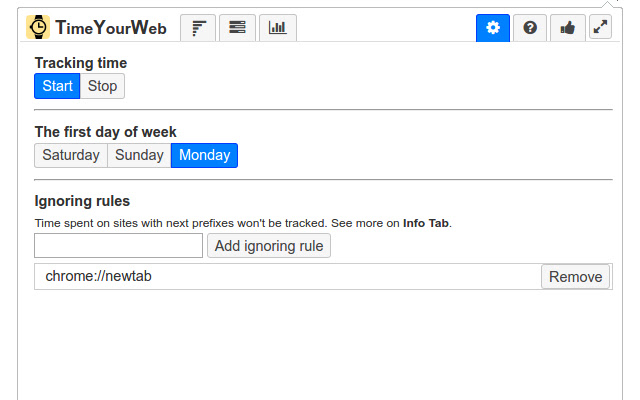Click the Info Tab reference text
This screenshot has height=400, width=640.
tap(426, 223)
